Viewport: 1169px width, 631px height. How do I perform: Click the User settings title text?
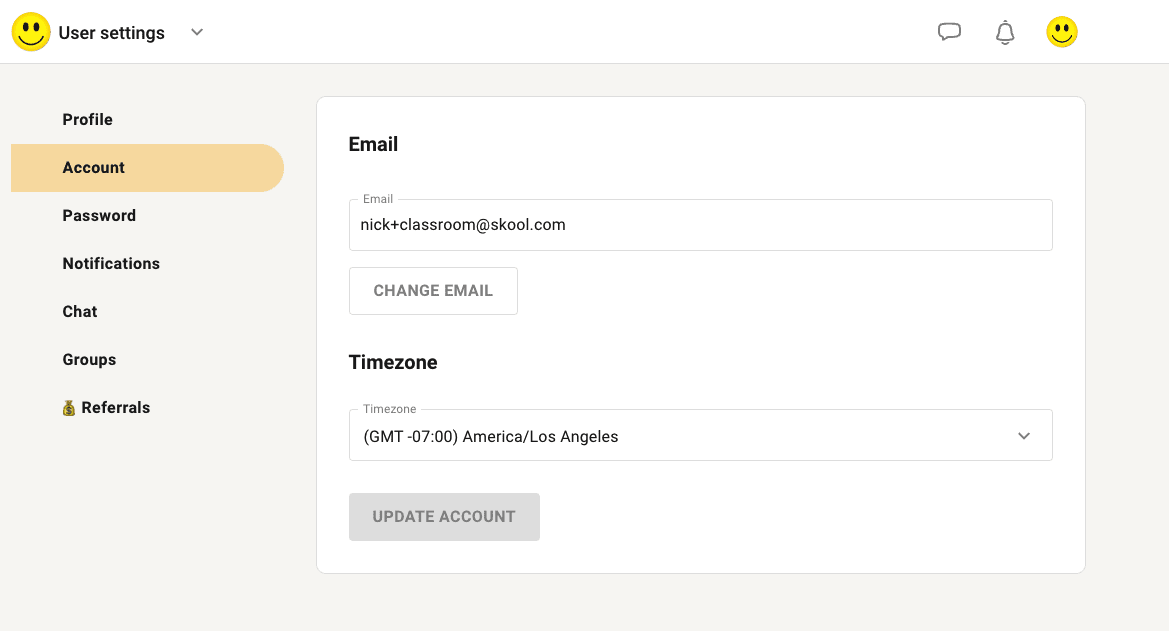tap(112, 33)
